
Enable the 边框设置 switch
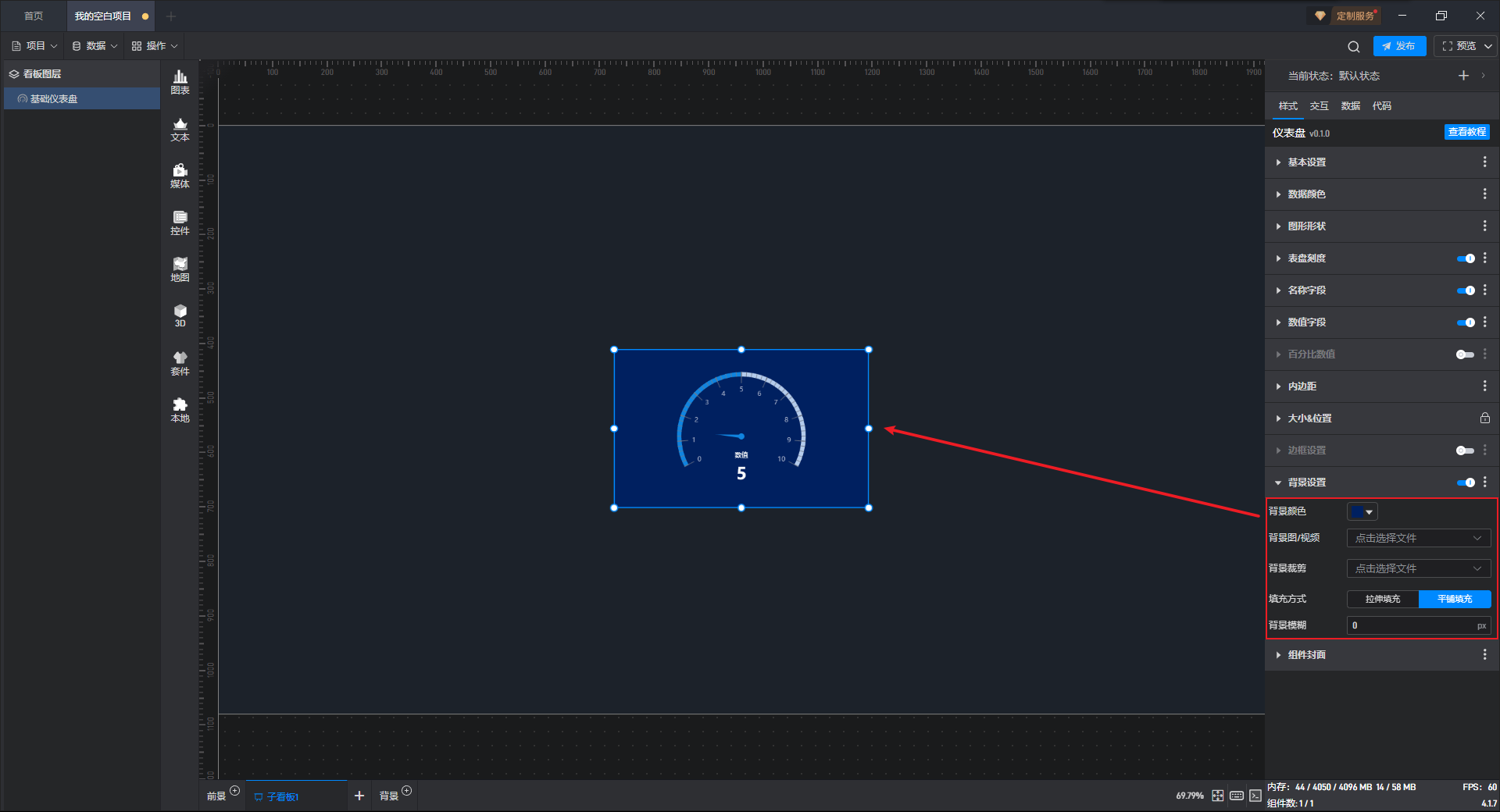point(1466,451)
